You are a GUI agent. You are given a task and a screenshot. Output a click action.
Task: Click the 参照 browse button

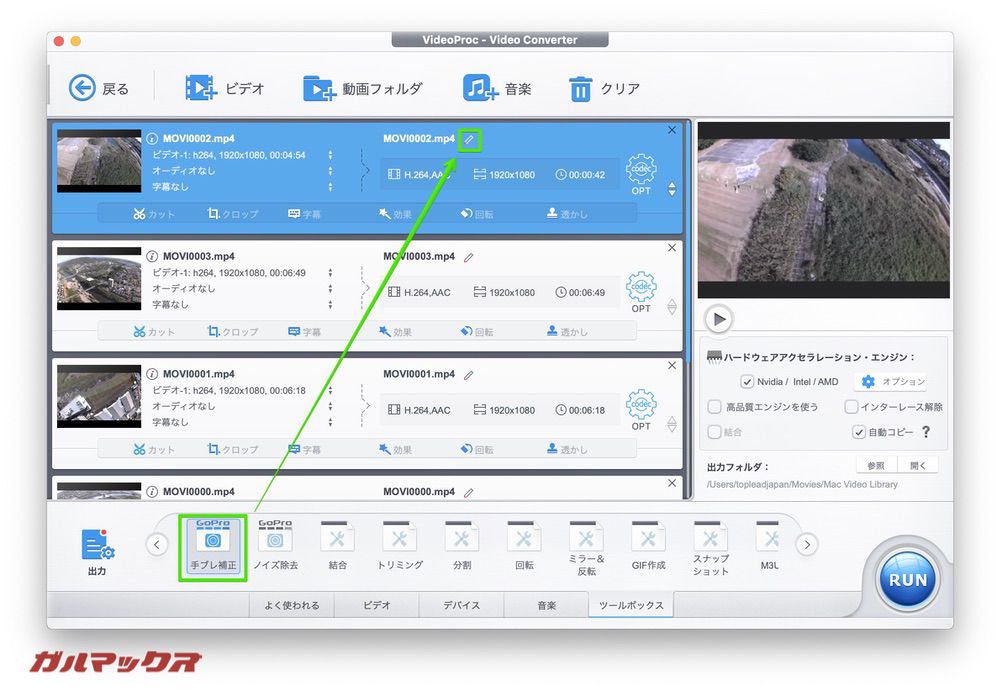coord(876,466)
